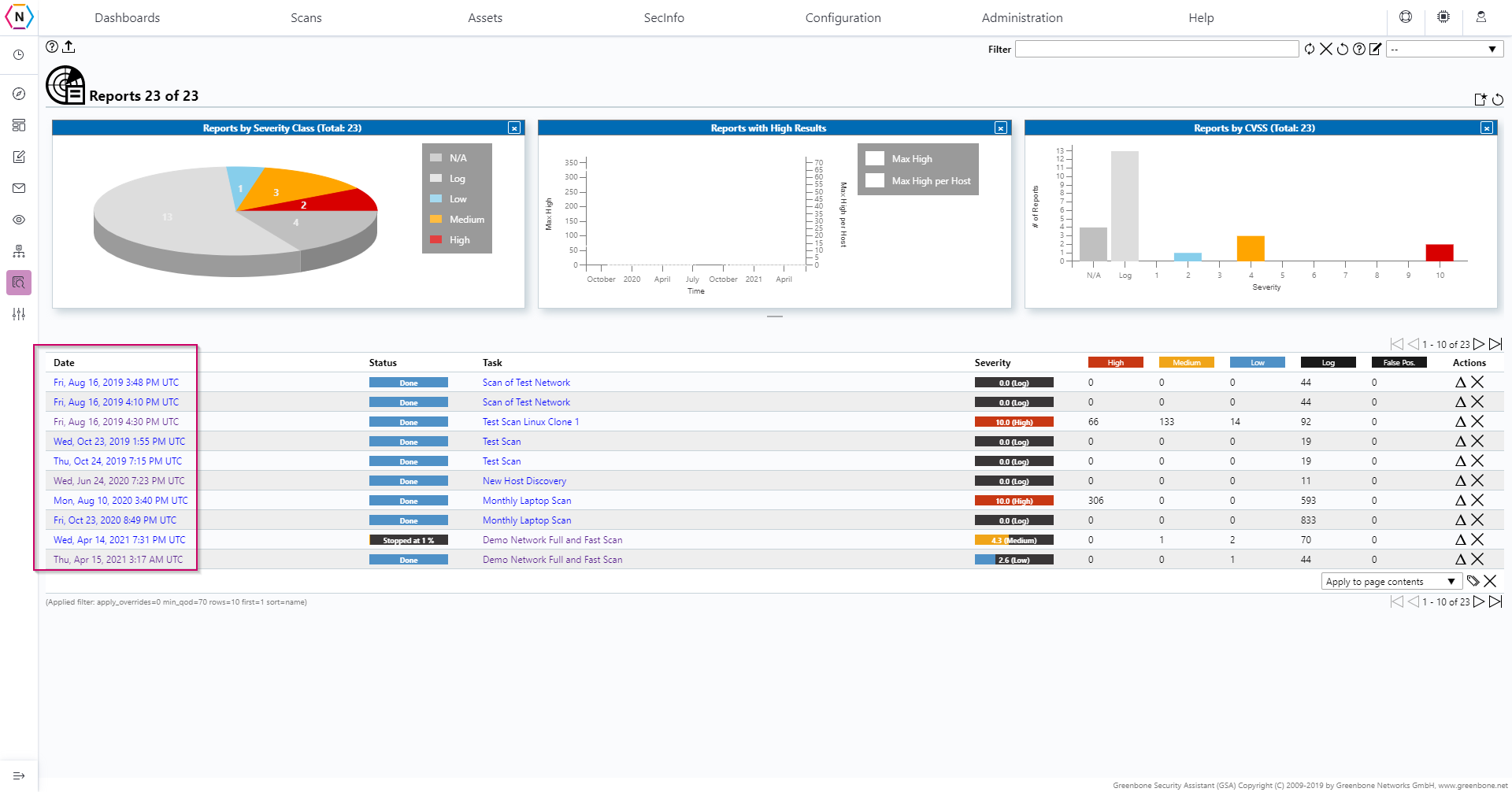Open the Help menu
The image size is (1512, 792).
[1201, 17]
